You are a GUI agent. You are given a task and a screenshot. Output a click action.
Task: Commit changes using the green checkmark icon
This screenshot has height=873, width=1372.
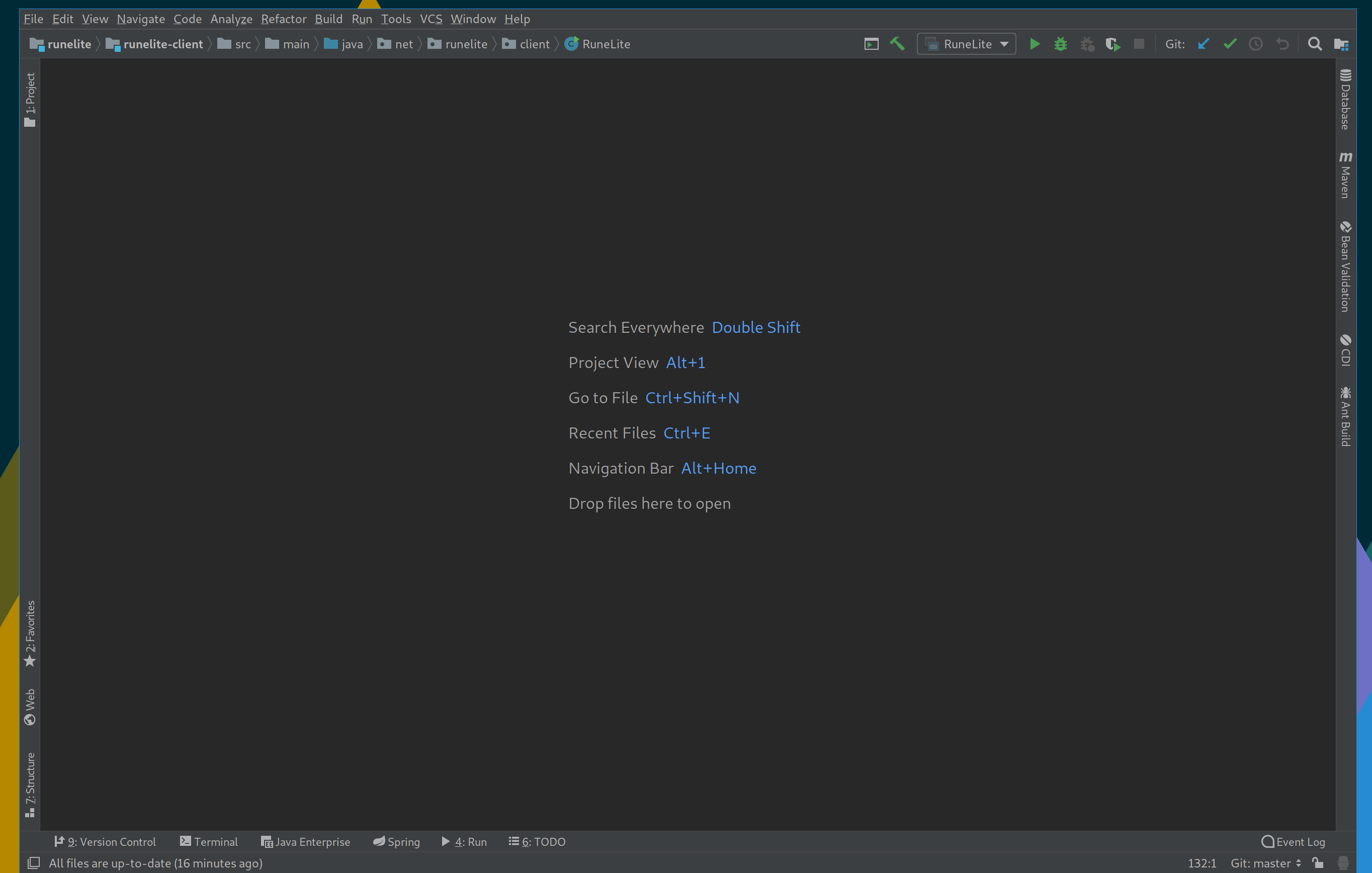point(1230,44)
